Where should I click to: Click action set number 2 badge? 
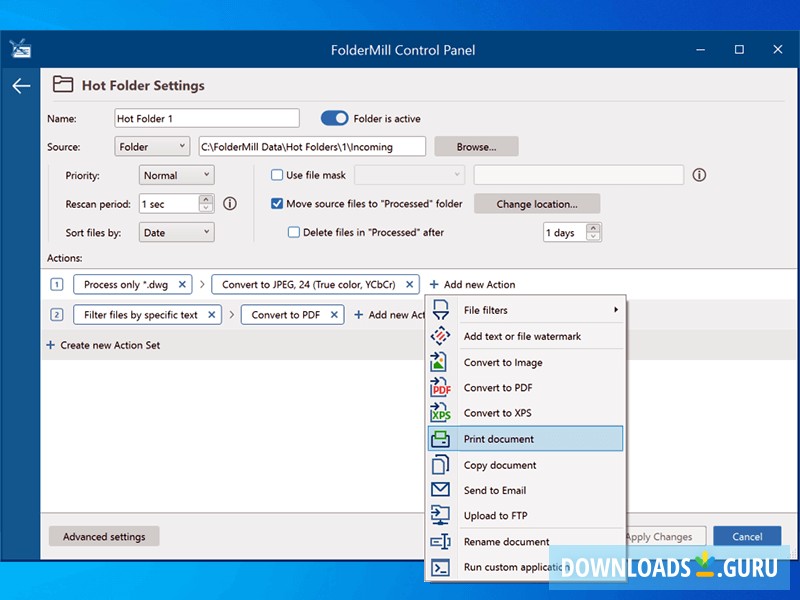coord(57,315)
